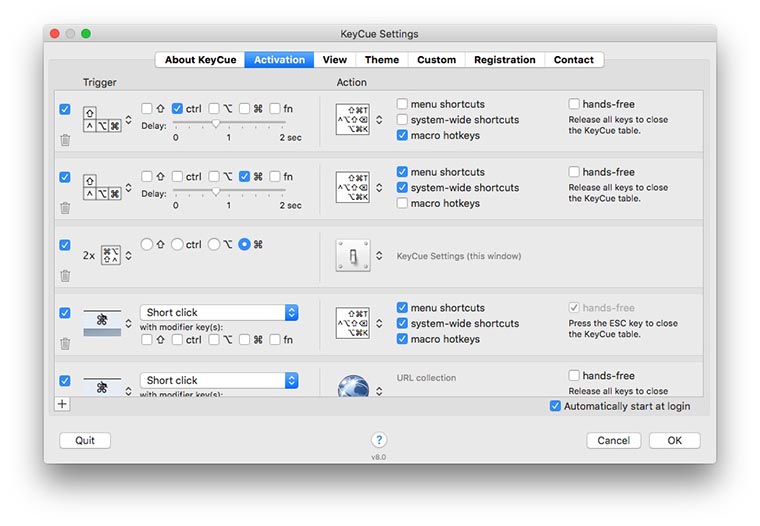Check the shift modifier in first row

tap(146, 109)
